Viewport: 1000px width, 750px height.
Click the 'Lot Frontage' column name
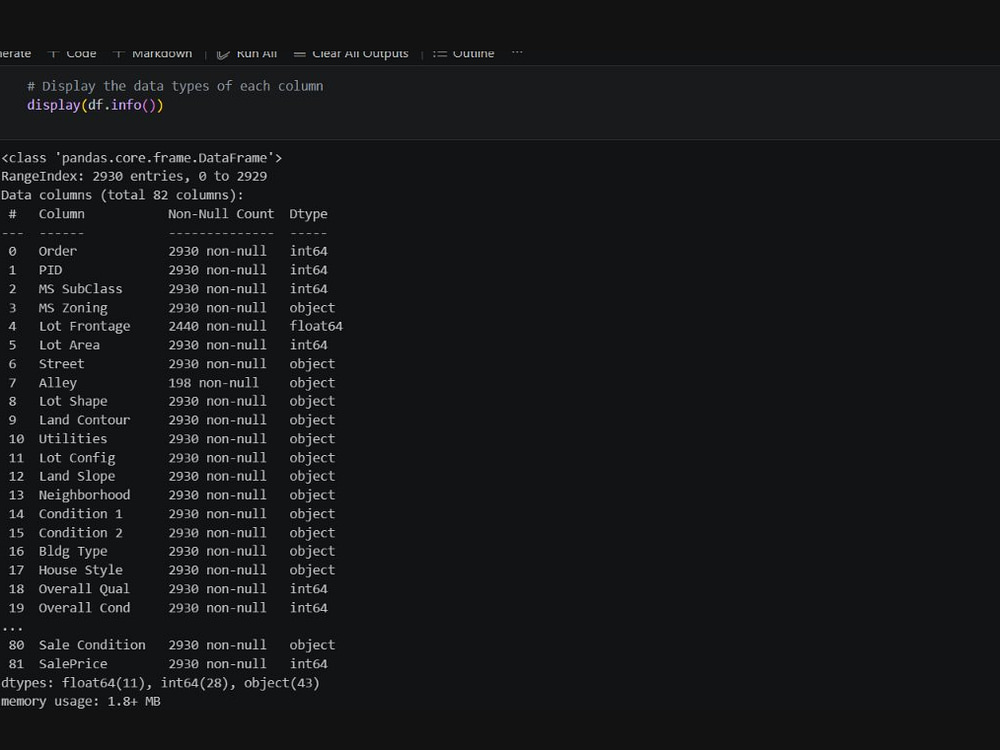(x=84, y=326)
